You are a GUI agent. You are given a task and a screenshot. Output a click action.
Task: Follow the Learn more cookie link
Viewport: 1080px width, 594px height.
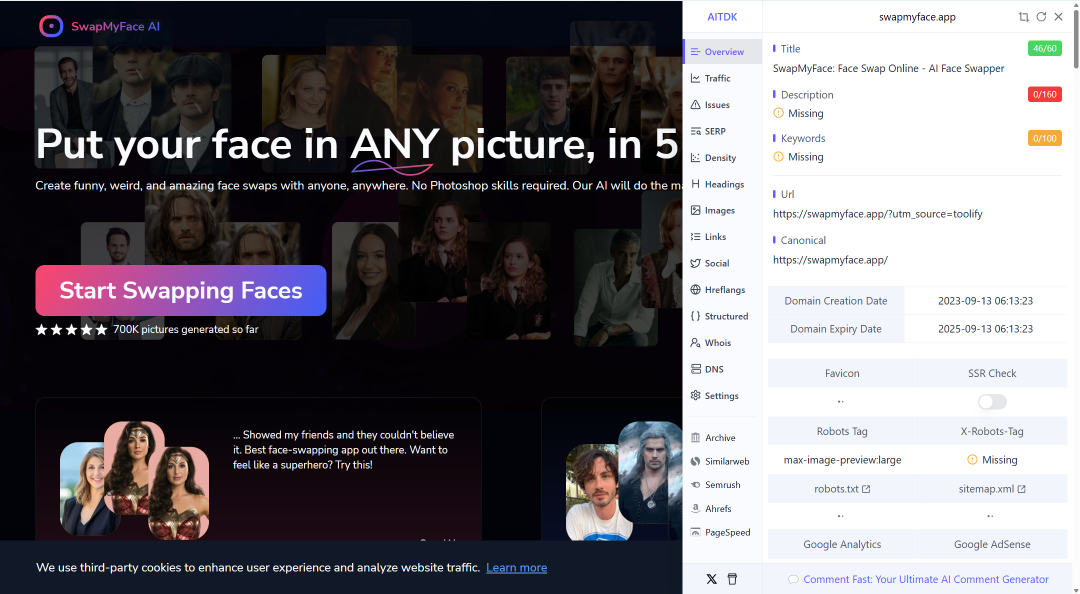click(x=517, y=568)
